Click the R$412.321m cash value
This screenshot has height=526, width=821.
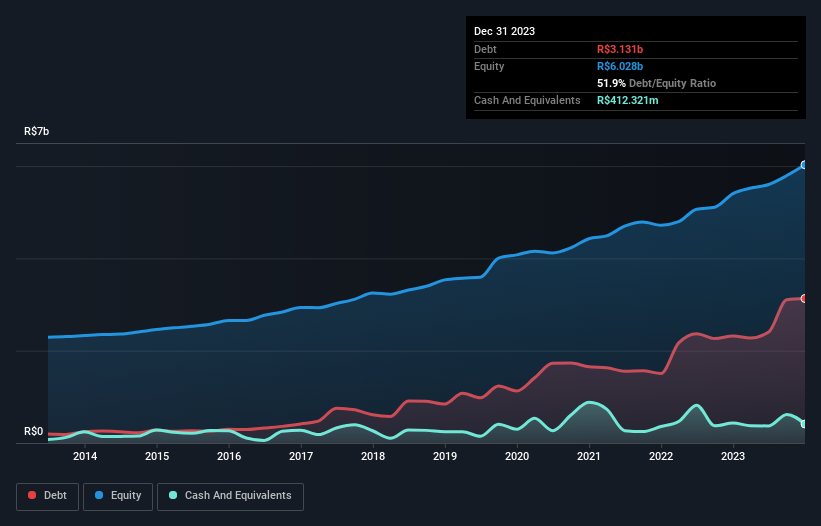click(x=627, y=100)
